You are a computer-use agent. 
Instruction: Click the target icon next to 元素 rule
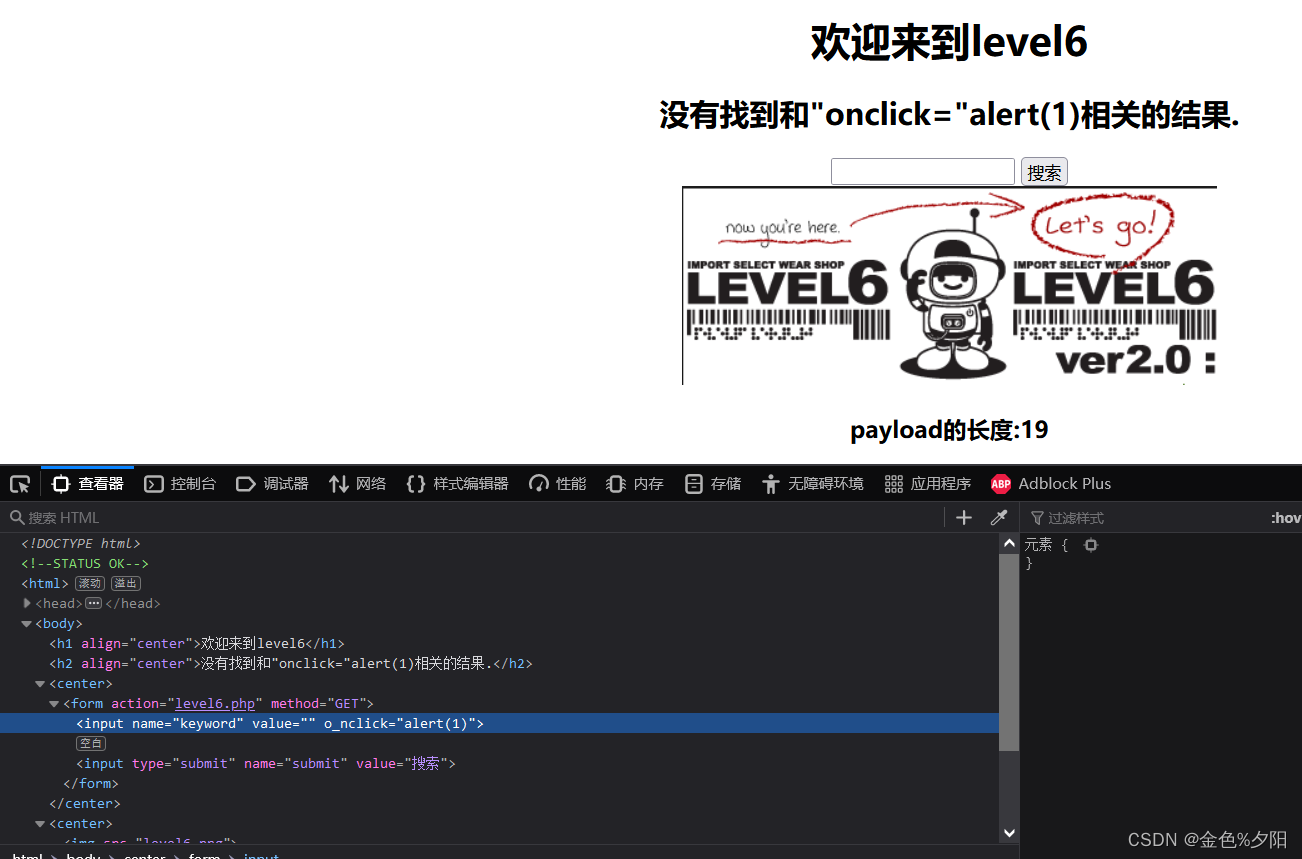pyautogui.click(x=1091, y=545)
